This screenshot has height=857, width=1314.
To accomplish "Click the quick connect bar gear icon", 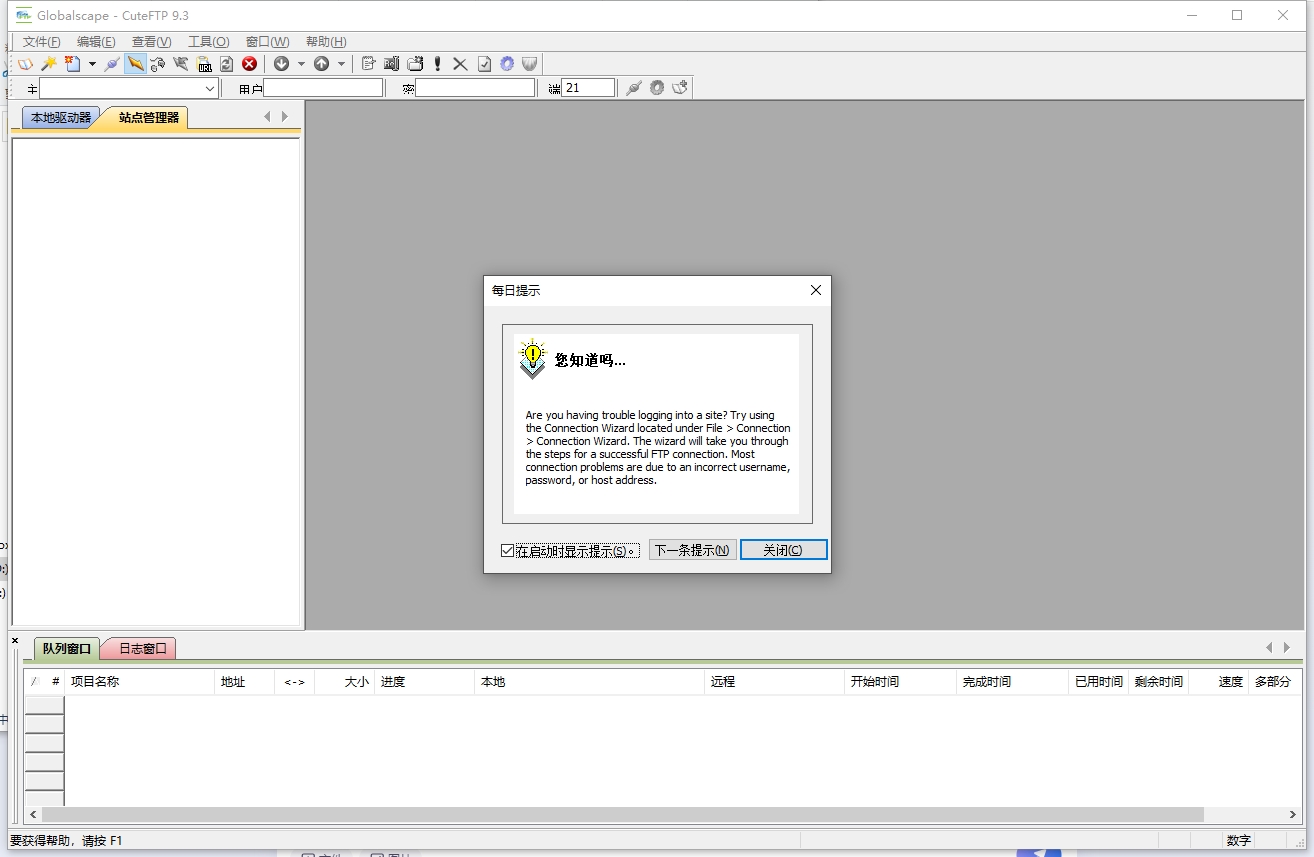I will [x=657, y=88].
